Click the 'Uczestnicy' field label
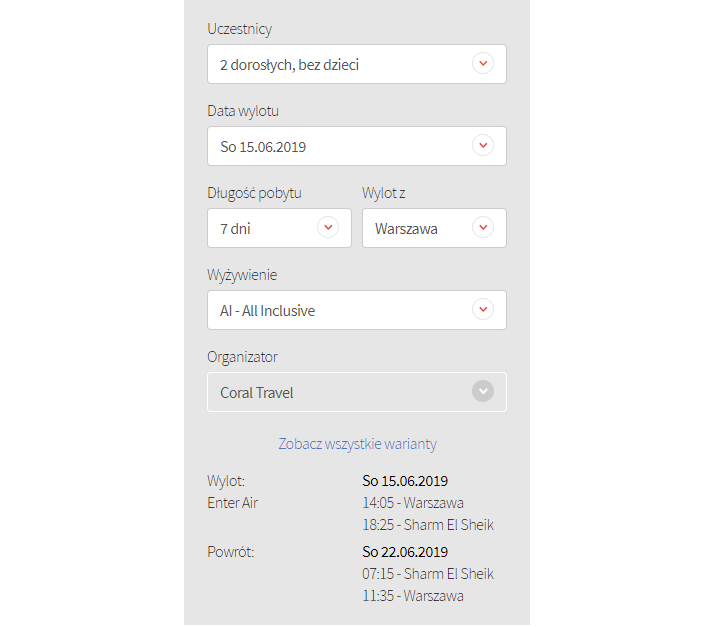Viewport: 720px width, 627px height. pyautogui.click(x=239, y=29)
